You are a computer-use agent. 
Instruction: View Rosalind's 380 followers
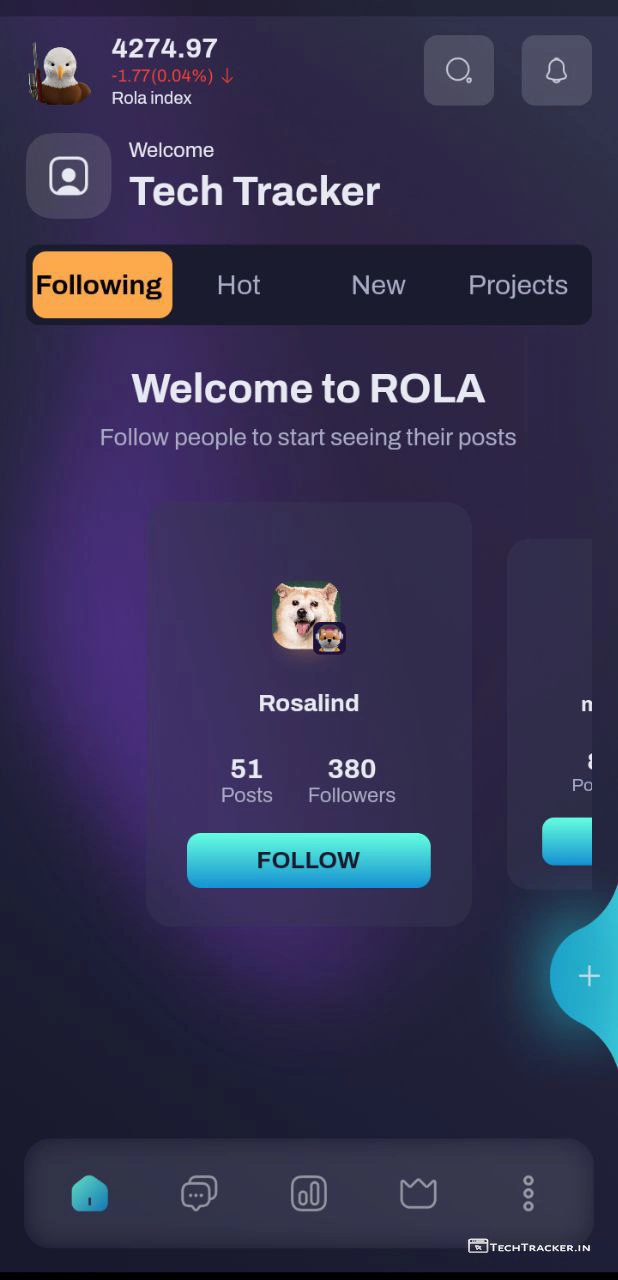(351, 780)
